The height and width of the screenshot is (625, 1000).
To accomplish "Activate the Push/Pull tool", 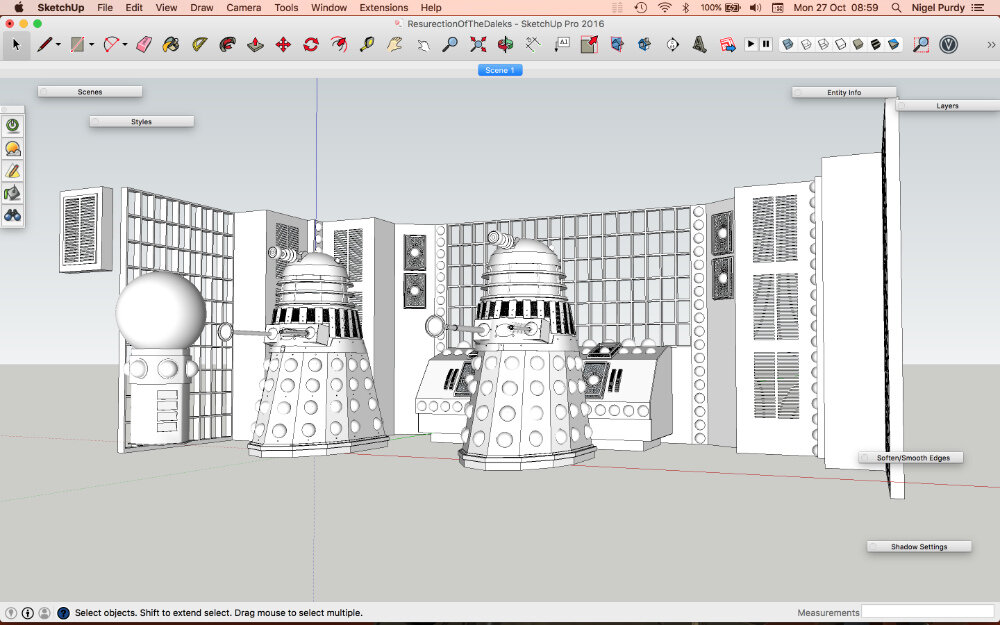I will tap(253, 44).
